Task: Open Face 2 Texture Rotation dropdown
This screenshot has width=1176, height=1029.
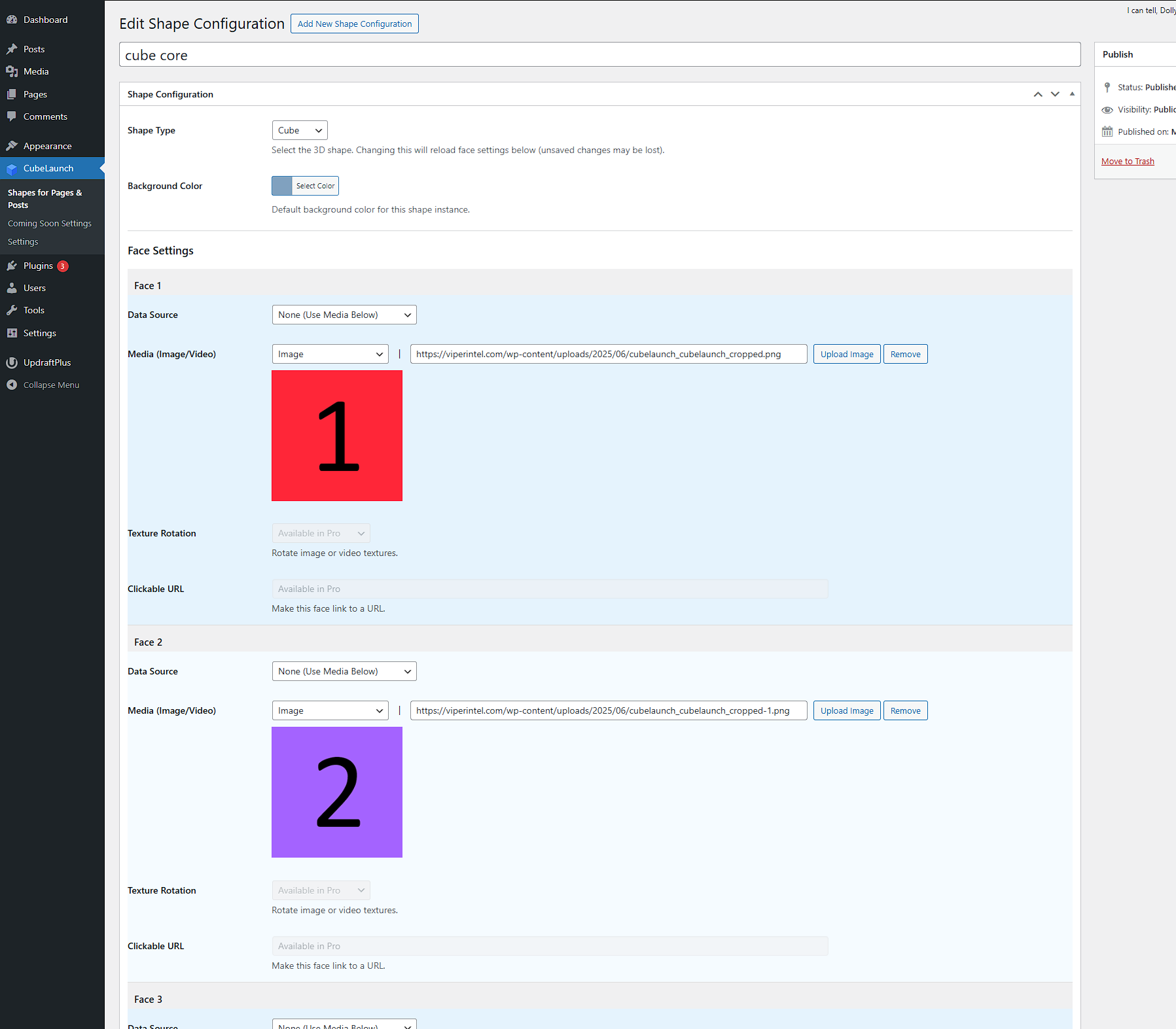Action: 321,890
